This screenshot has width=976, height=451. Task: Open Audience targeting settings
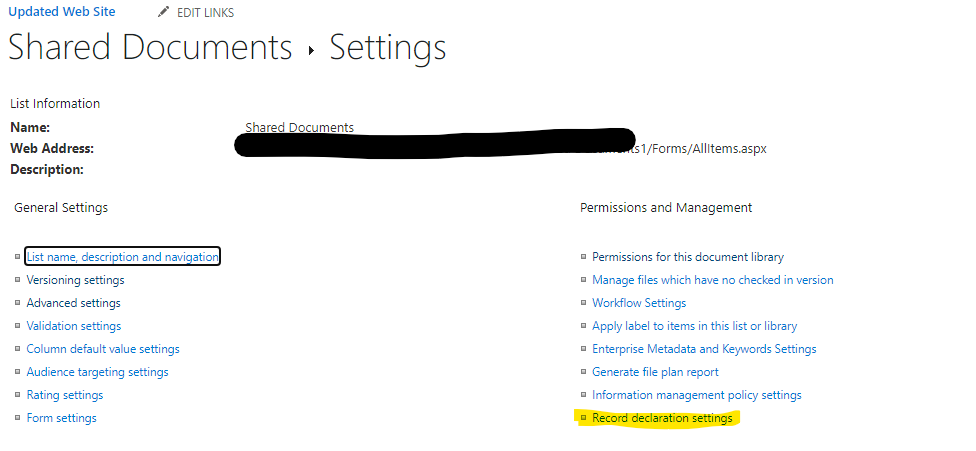pyautogui.click(x=97, y=372)
